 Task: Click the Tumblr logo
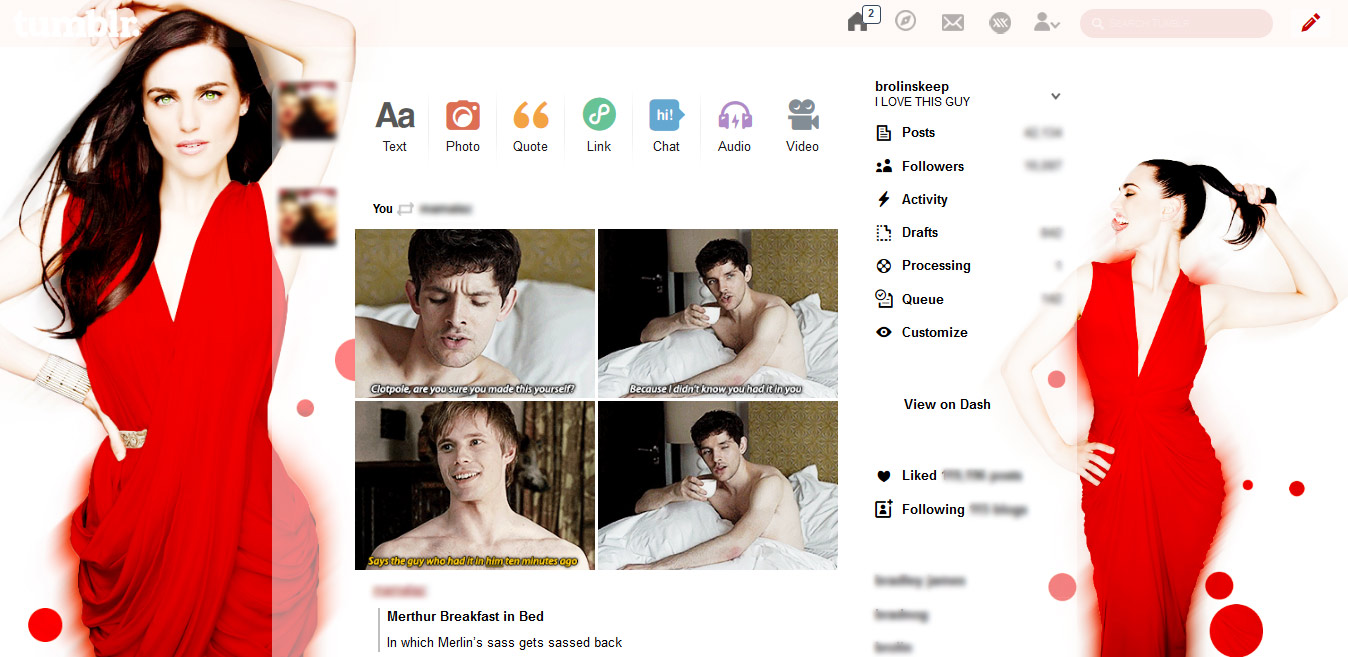point(78,23)
